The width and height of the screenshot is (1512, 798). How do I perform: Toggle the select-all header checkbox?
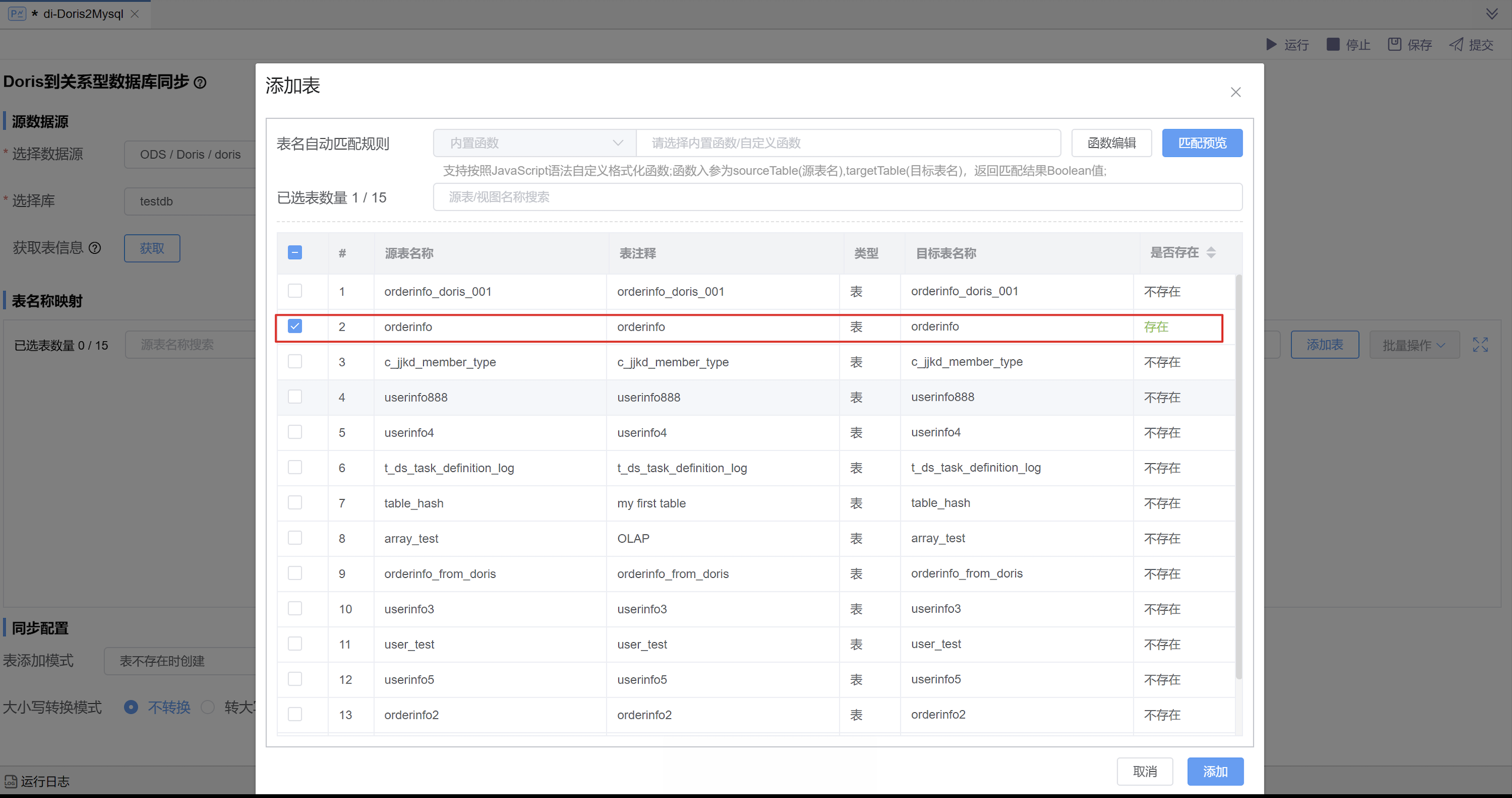(295, 253)
